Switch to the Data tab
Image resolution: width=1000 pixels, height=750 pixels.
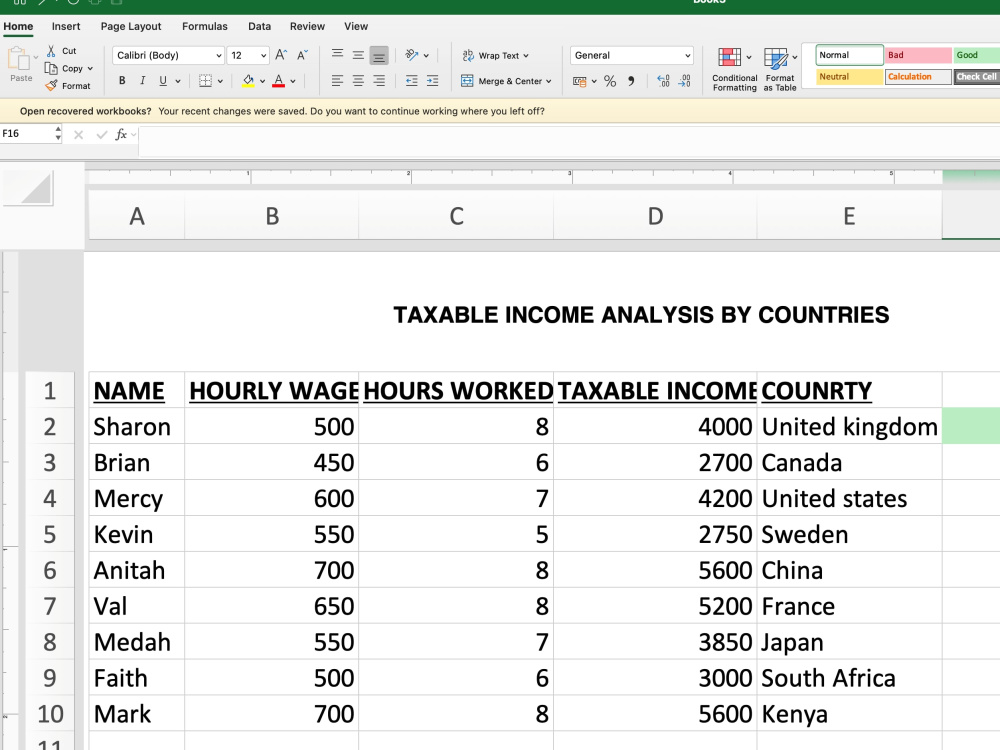coord(260,26)
